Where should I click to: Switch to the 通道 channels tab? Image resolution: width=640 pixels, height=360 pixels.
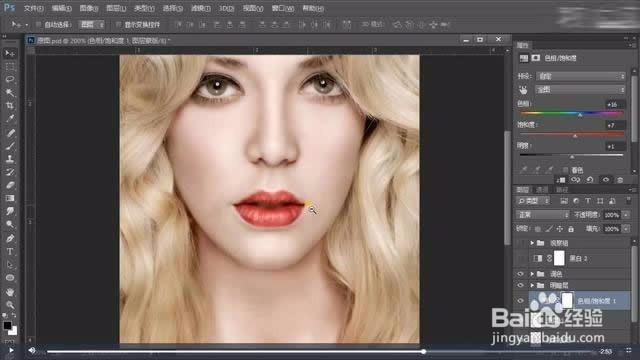coord(542,189)
